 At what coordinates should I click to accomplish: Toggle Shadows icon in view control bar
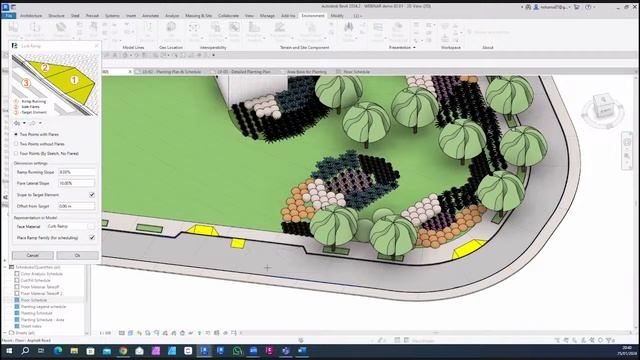pos(148,333)
